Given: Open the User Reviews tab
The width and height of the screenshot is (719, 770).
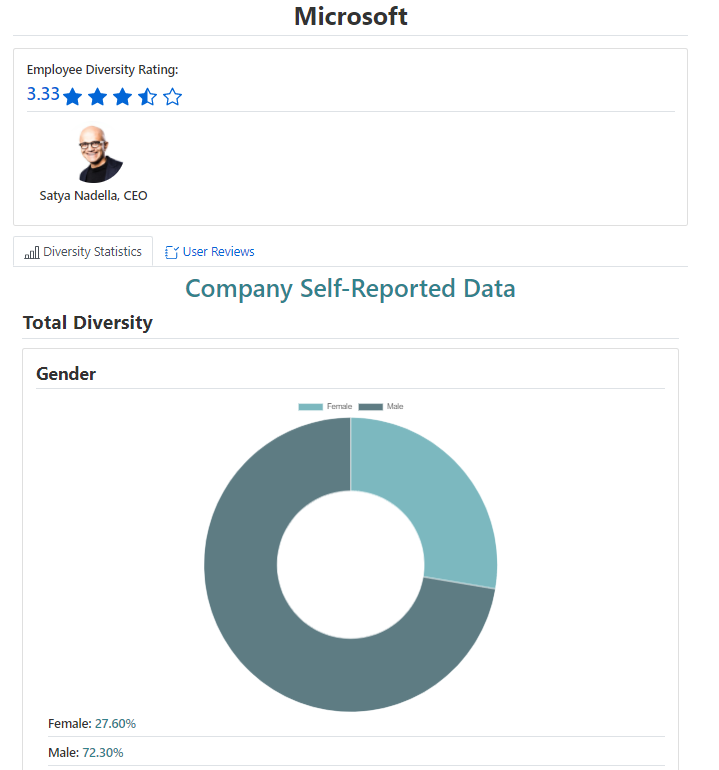Looking at the screenshot, I should [210, 252].
